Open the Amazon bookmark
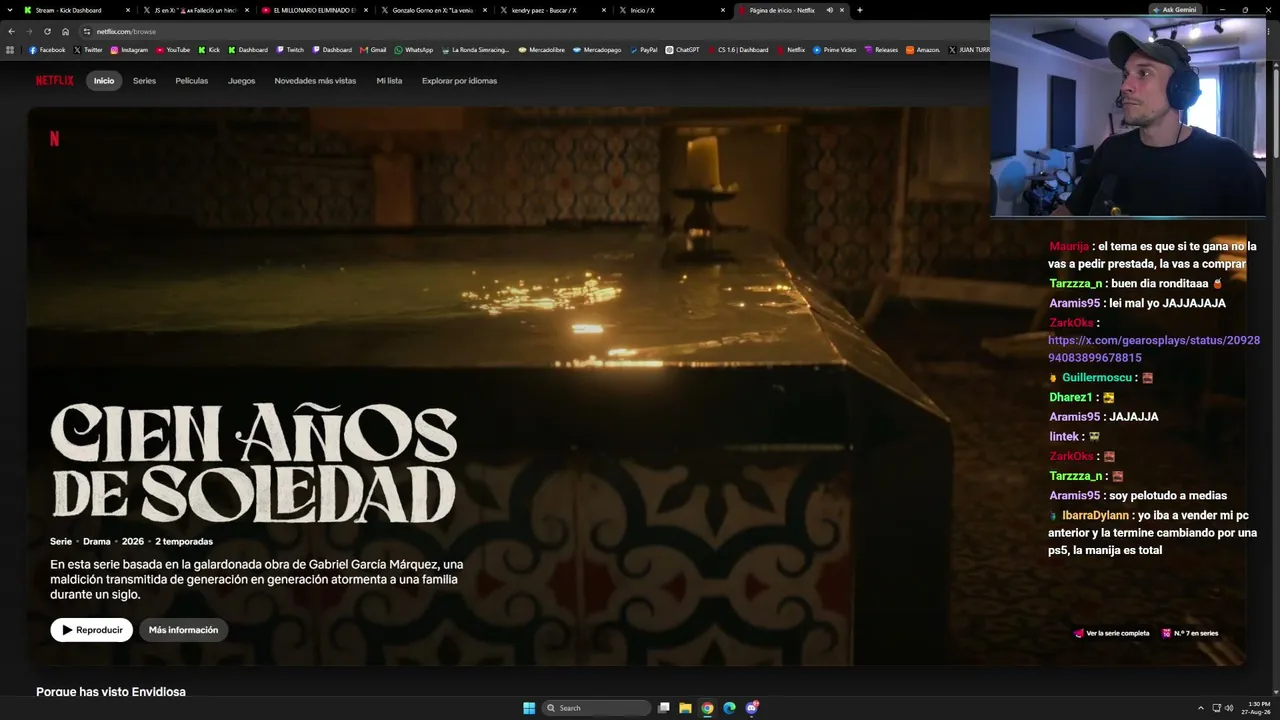This screenshot has width=1280, height=720. point(923,50)
